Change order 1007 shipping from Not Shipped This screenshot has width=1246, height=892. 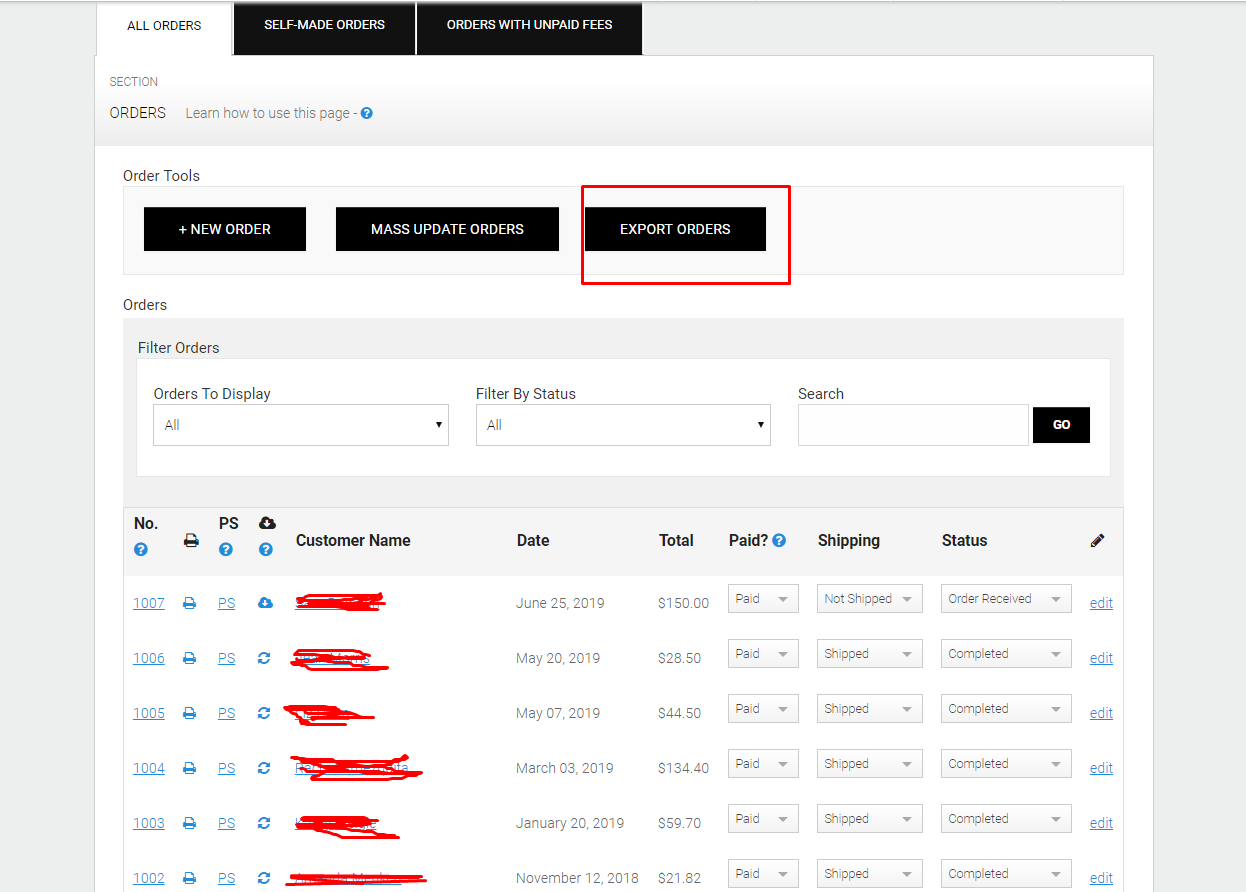pos(869,598)
